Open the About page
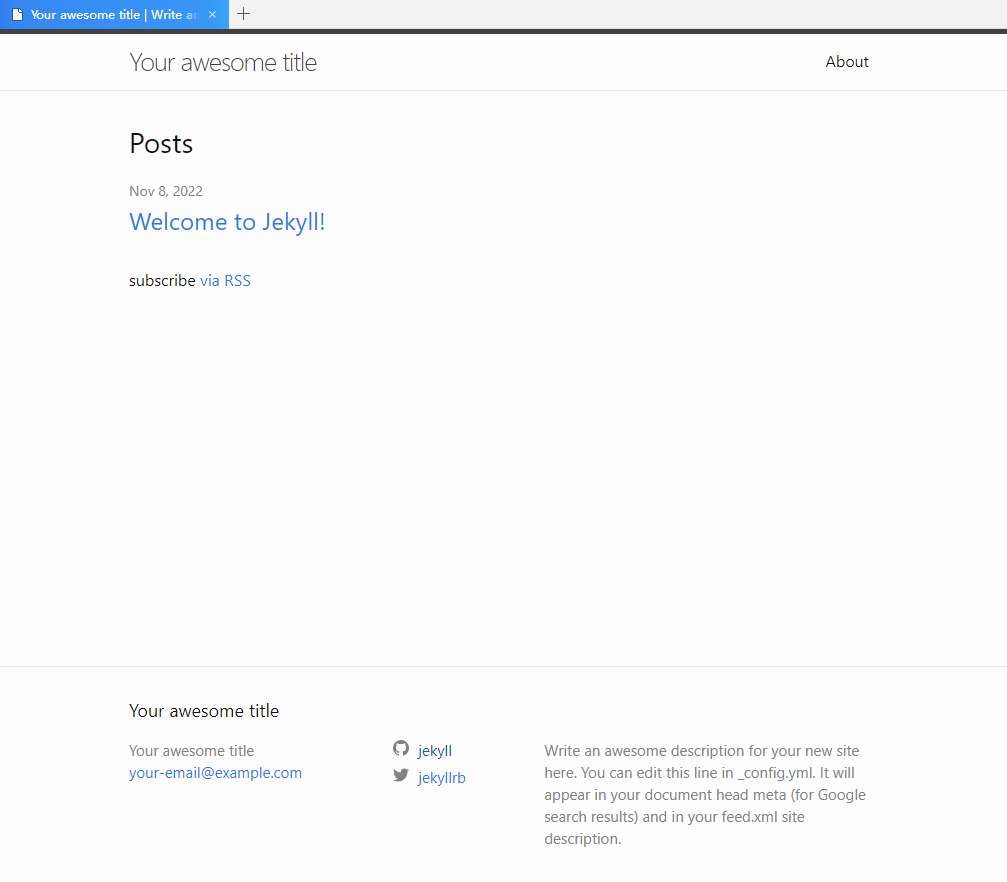The image size is (1007, 882). [x=847, y=61]
